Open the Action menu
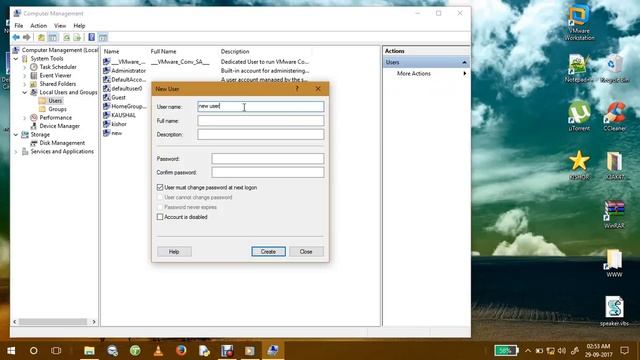This screenshot has width=640, height=360. 38,26
